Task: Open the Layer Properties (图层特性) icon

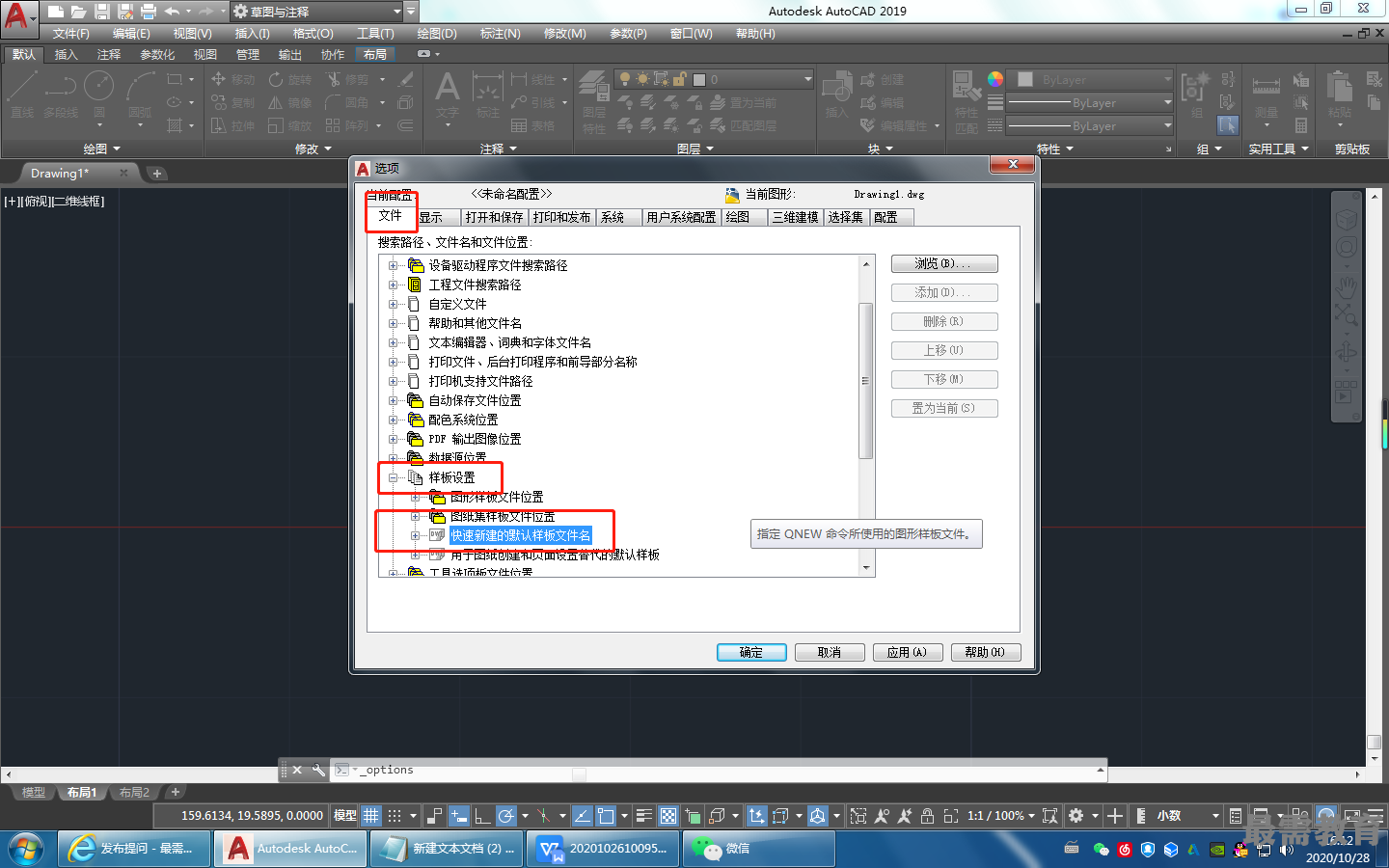Action: (x=594, y=100)
